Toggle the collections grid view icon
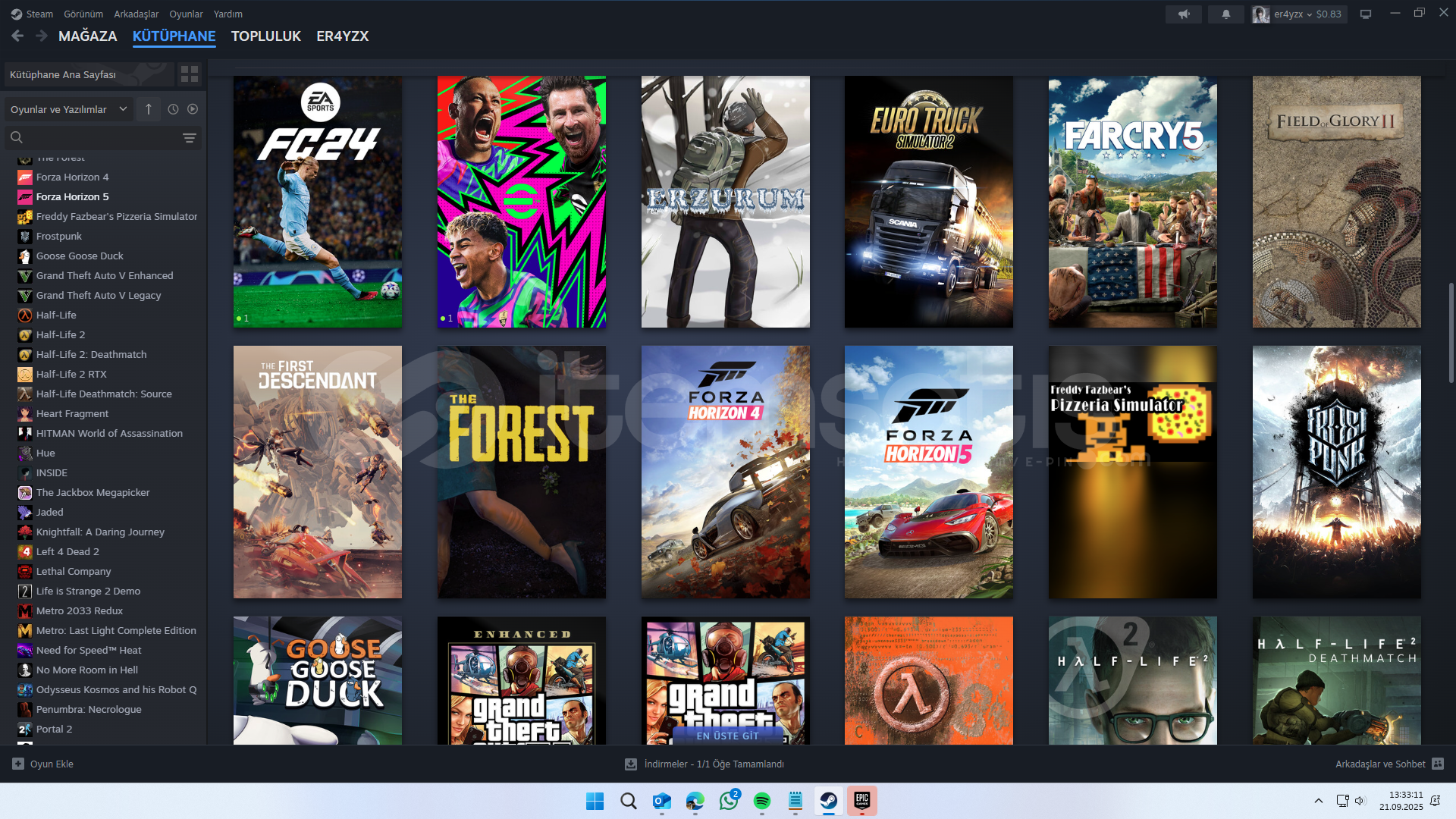This screenshot has height=819, width=1456. click(x=190, y=74)
